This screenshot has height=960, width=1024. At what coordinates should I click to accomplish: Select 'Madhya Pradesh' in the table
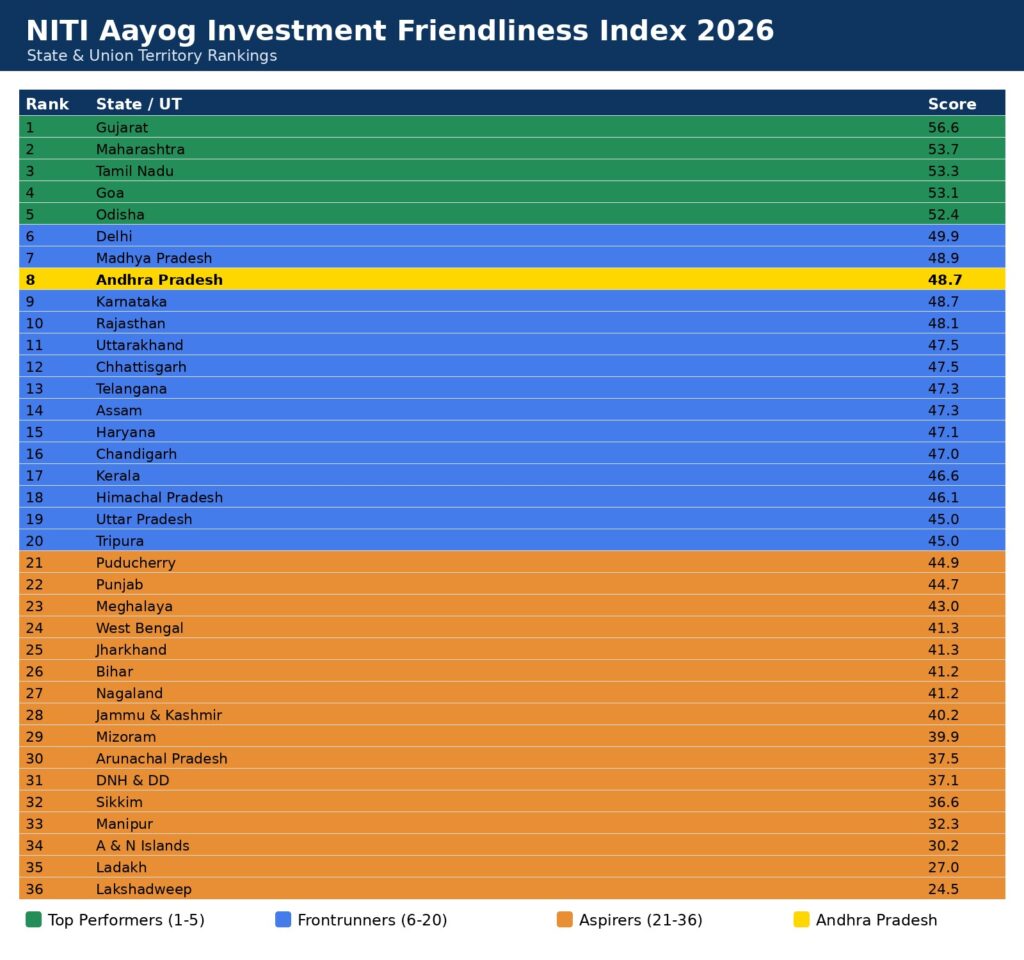coord(154,258)
